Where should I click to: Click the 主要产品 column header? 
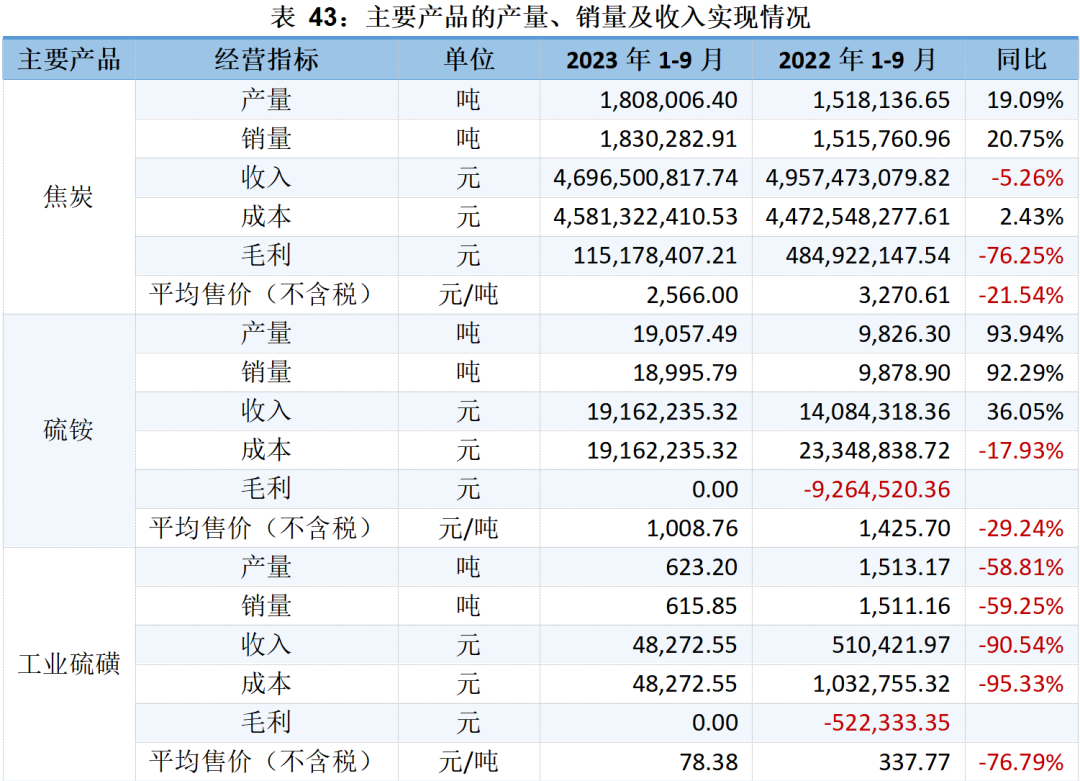pyautogui.click(x=68, y=59)
